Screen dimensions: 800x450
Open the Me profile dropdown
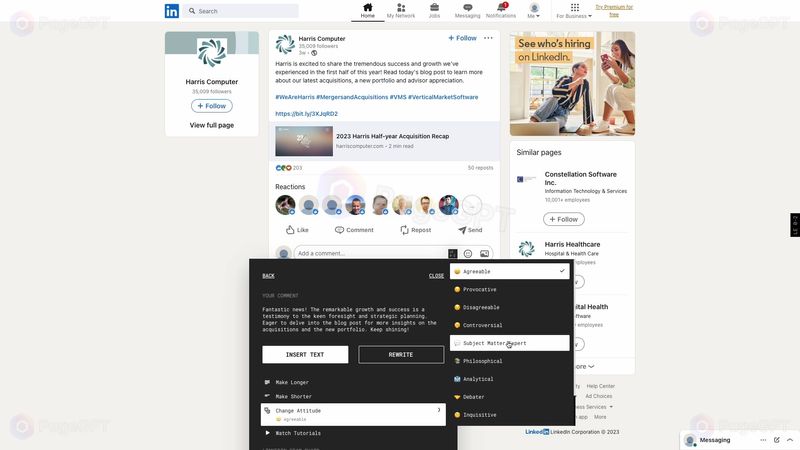click(x=534, y=11)
